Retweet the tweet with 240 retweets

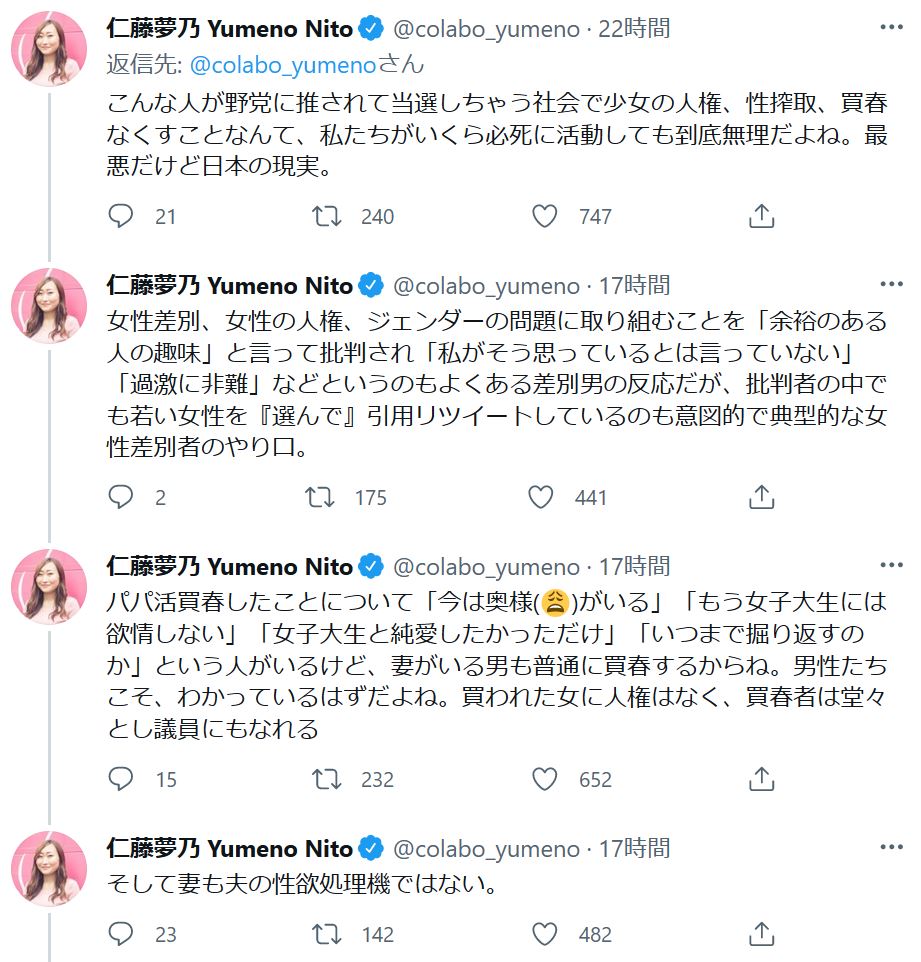coord(327,216)
